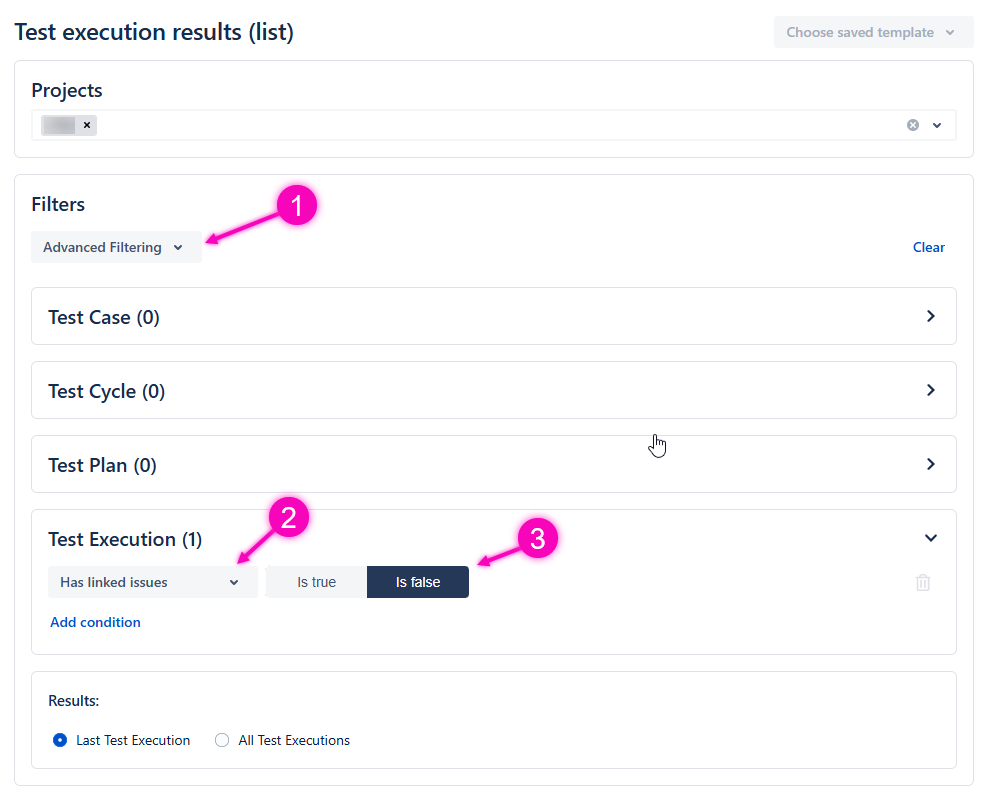Expand the Test Case filter section
The width and height of the screenshot is (987, 794).
click(x=930, y=316)
